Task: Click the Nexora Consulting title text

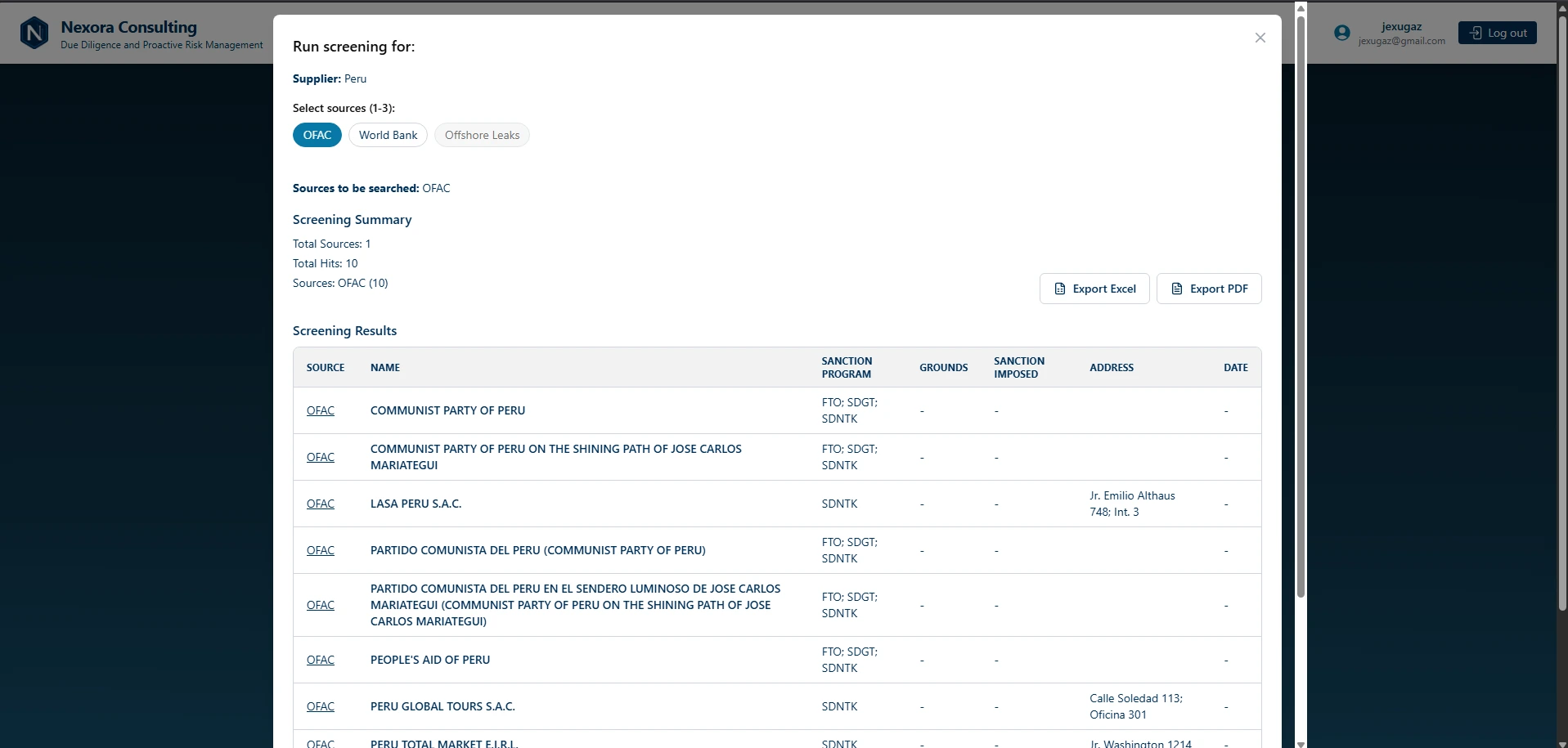Action: (x=128, y=27)
